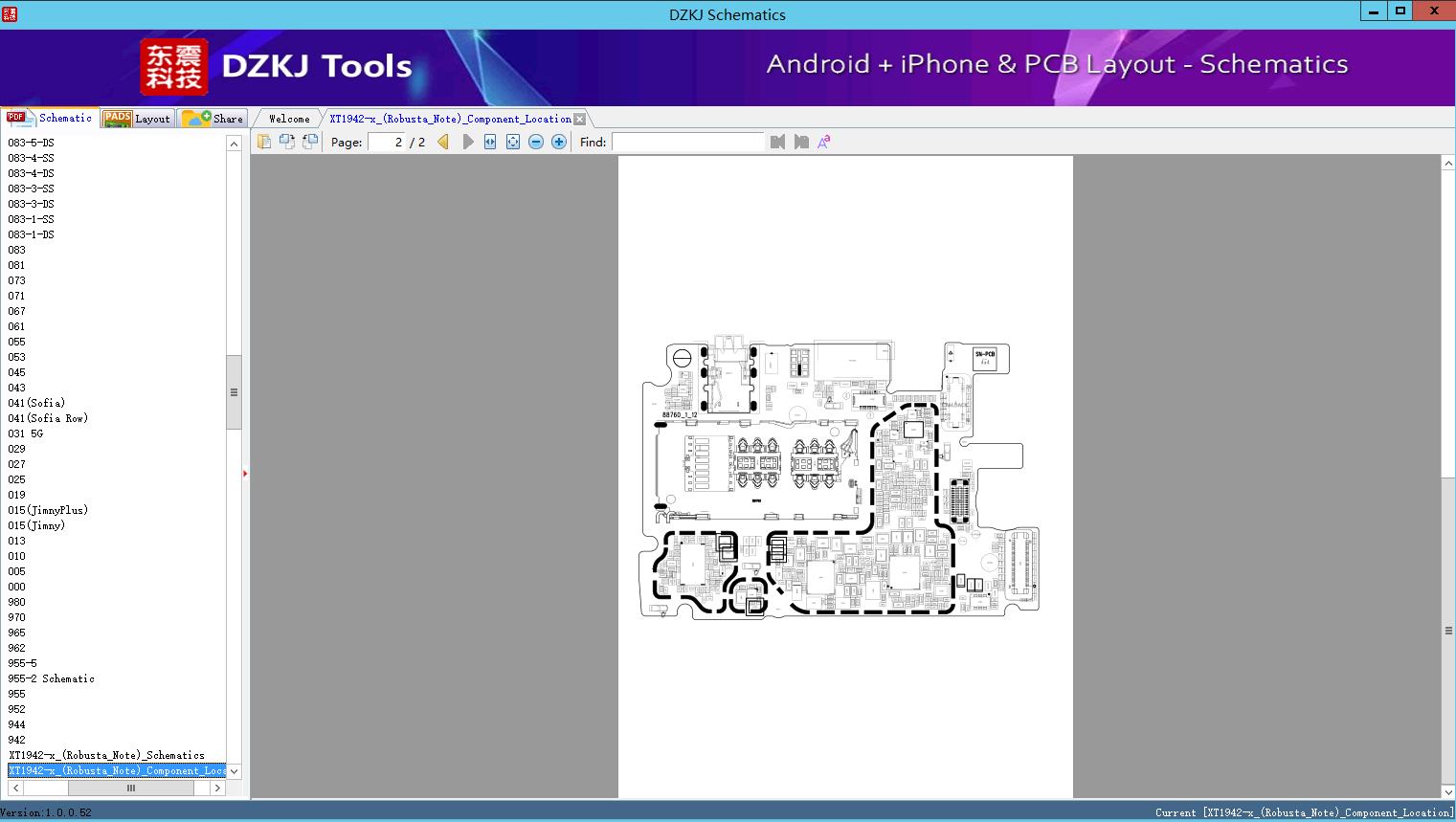Select the 015(Jimny) entry
The height and width of the screenshot is (822, 1456).
tap(36, 525)
